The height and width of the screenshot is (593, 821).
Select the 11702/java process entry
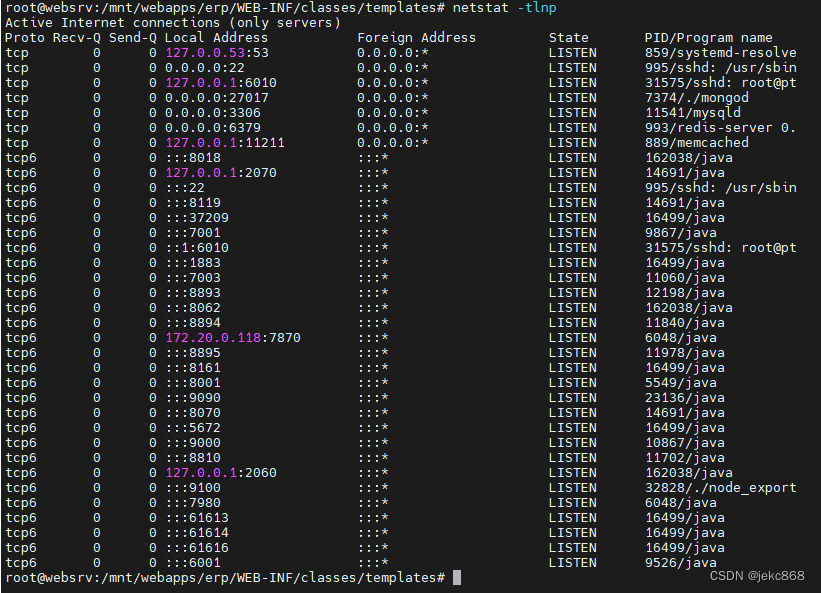coord(684,458)
